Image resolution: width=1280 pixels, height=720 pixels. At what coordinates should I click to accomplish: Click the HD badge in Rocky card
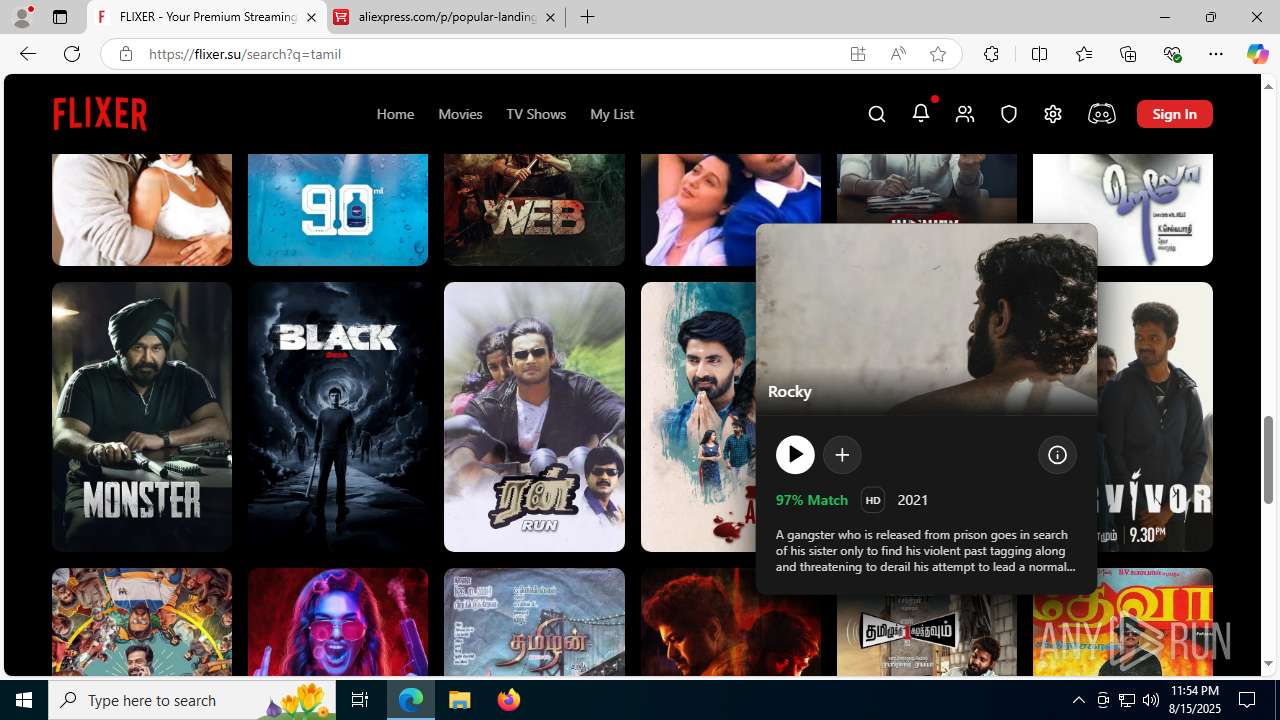(x=873, y=500)
